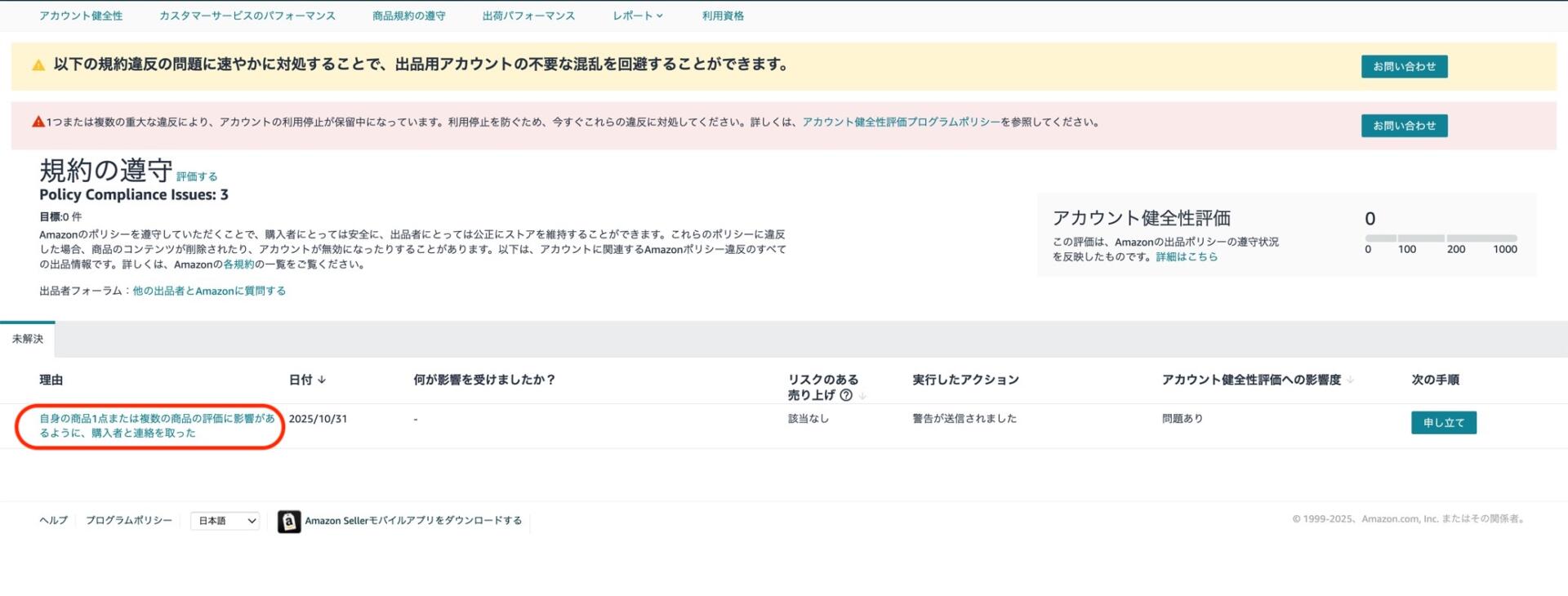This screenshot has width=1568, height=596.
Task: Open the circled violation reason link
Action: click(x=157, y=425)
